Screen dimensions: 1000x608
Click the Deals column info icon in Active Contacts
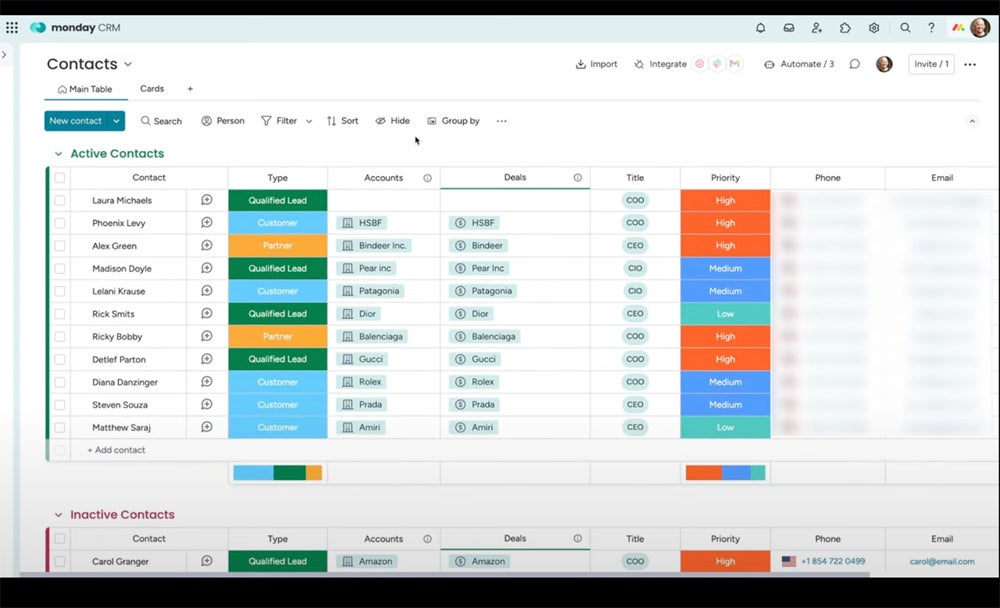(x=577, y=177)
